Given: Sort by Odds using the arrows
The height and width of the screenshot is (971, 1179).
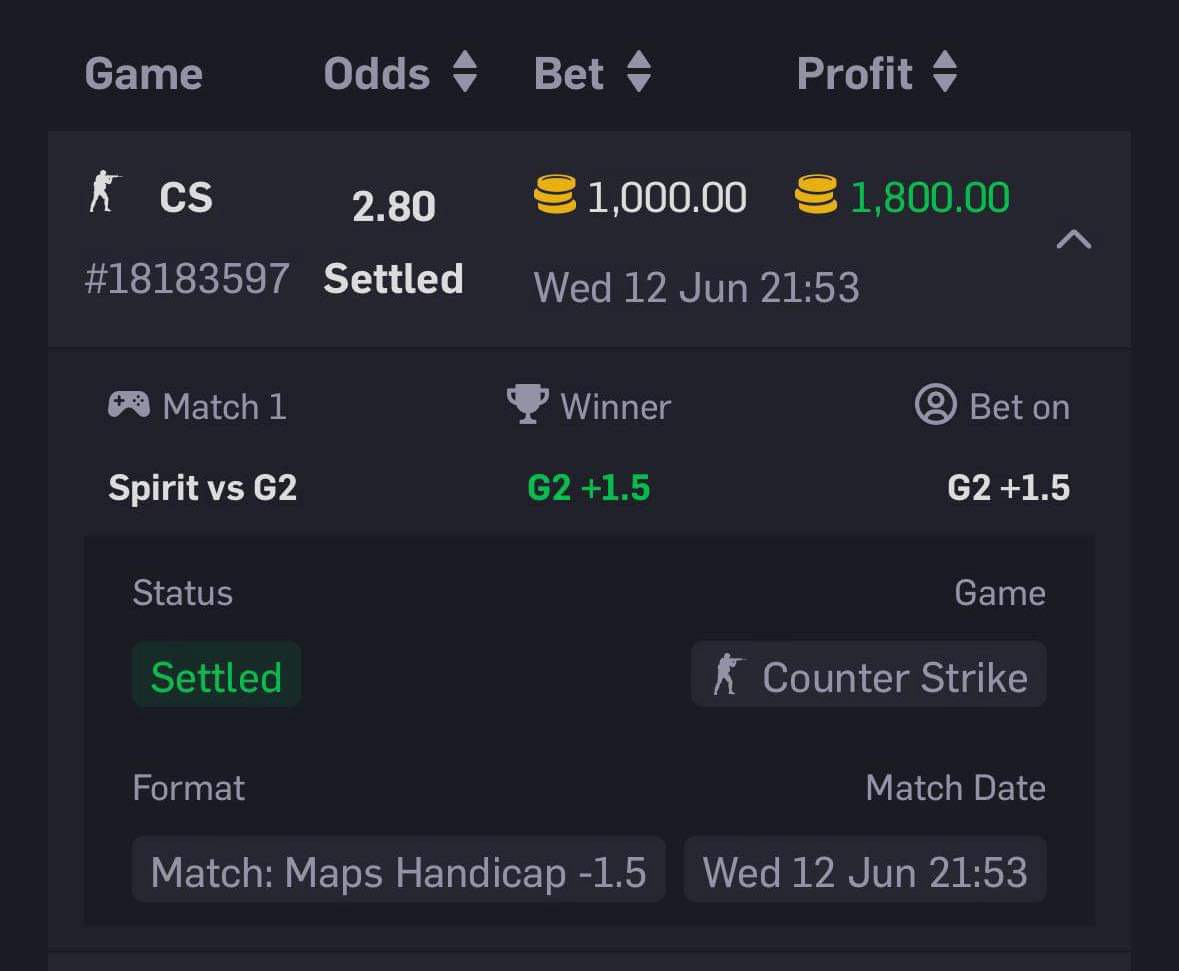Looking at the screenshot, I should 465,71.
